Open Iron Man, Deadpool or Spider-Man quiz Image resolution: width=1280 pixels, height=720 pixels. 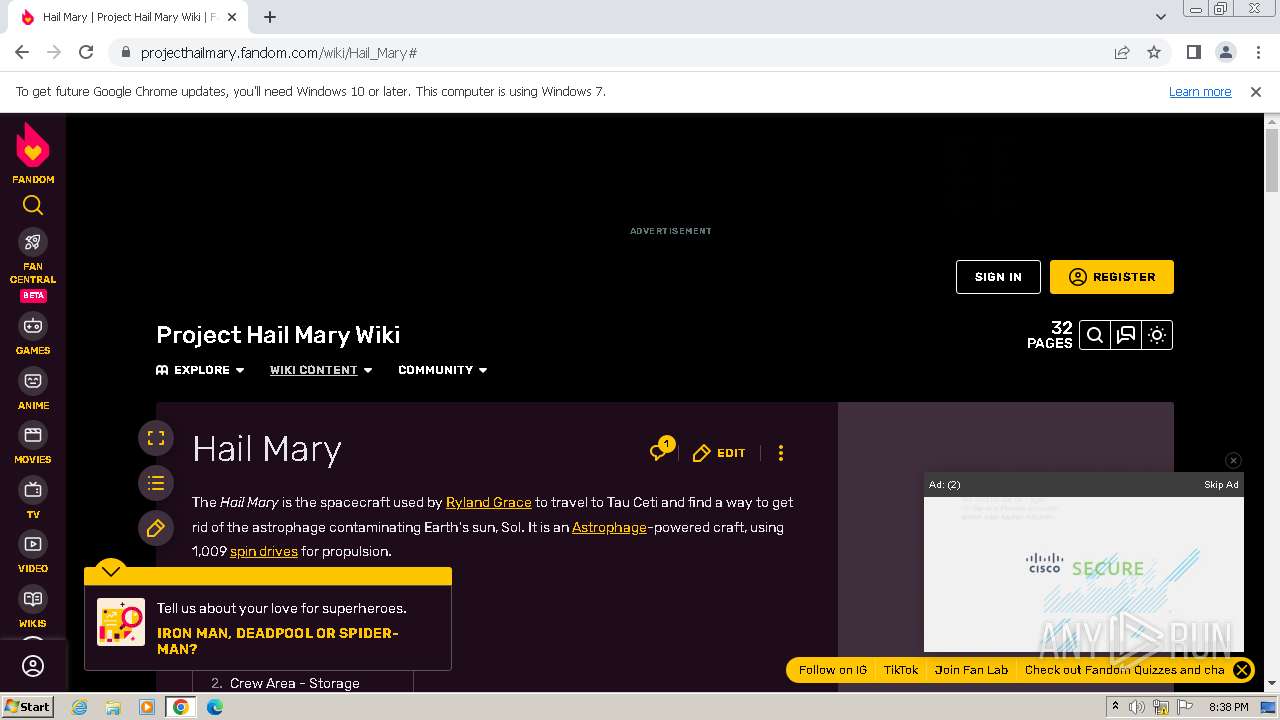pyautogui.click(x=278, y=641)
